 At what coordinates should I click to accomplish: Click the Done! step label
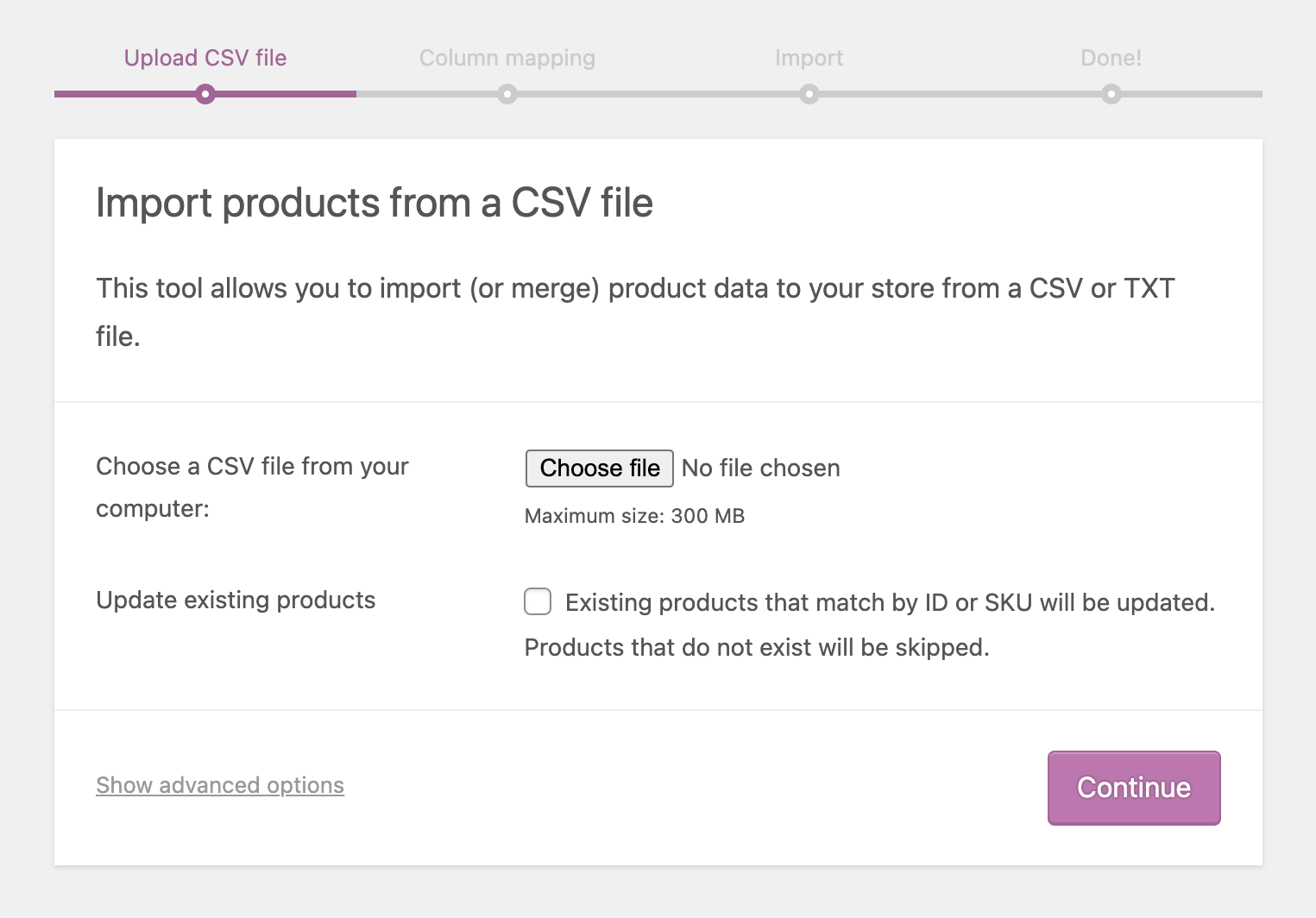tap(1111, 57)
